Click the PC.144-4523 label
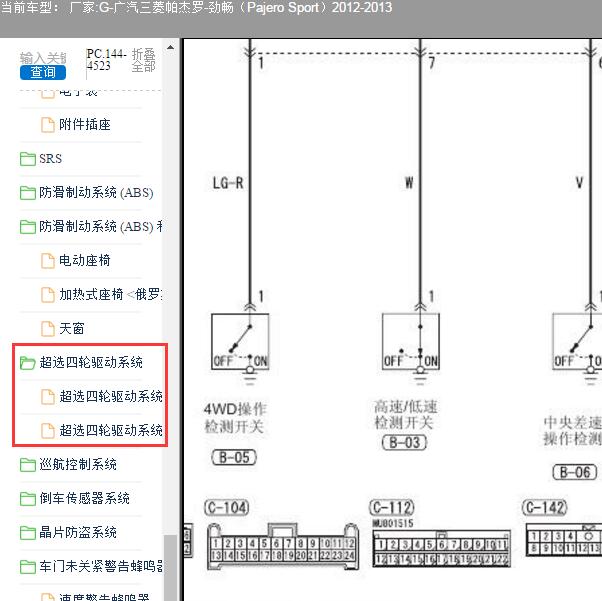This screenshot has width=602, height=601. (x=106, y=60)
